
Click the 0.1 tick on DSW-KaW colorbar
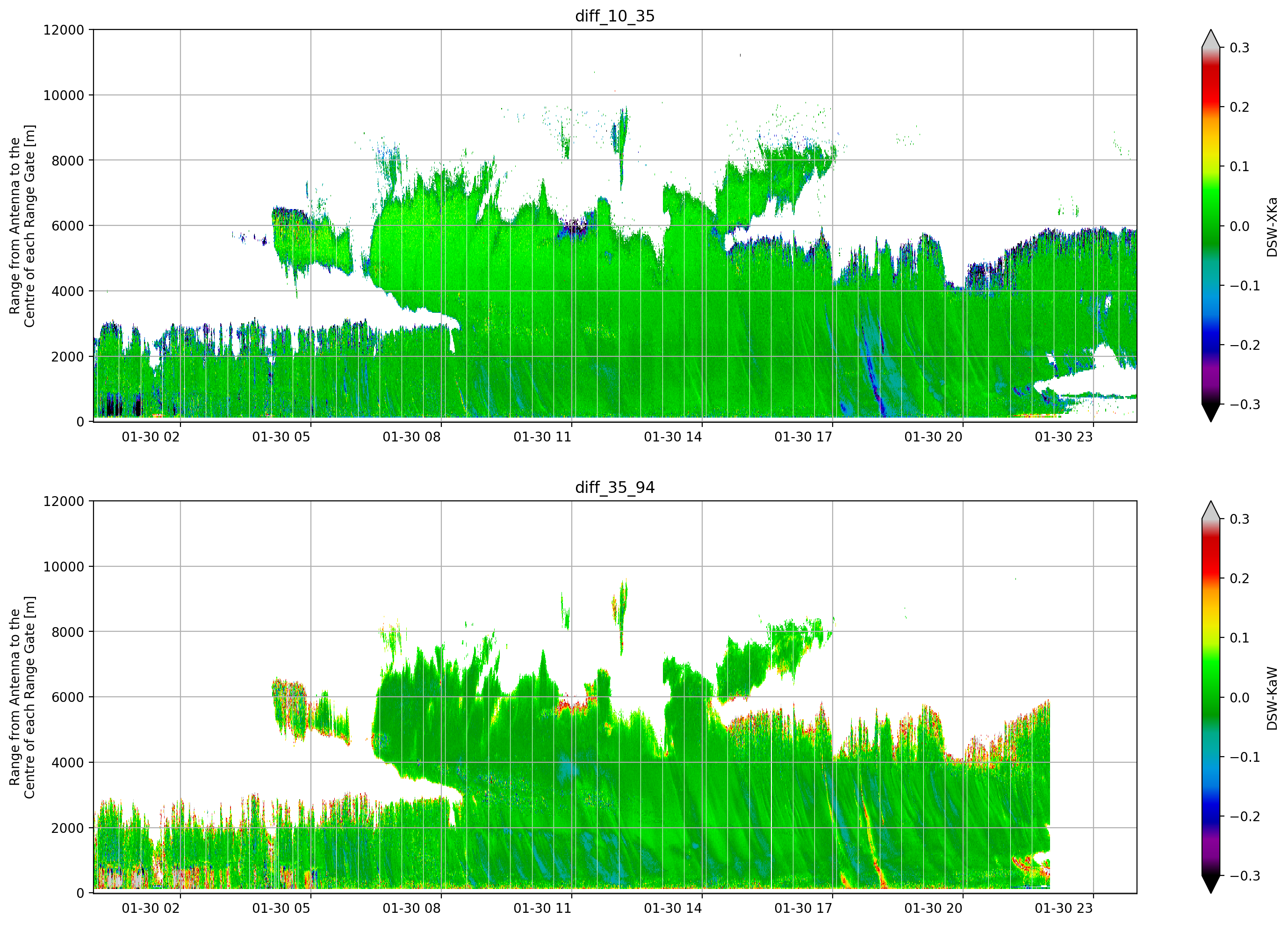1240,638
